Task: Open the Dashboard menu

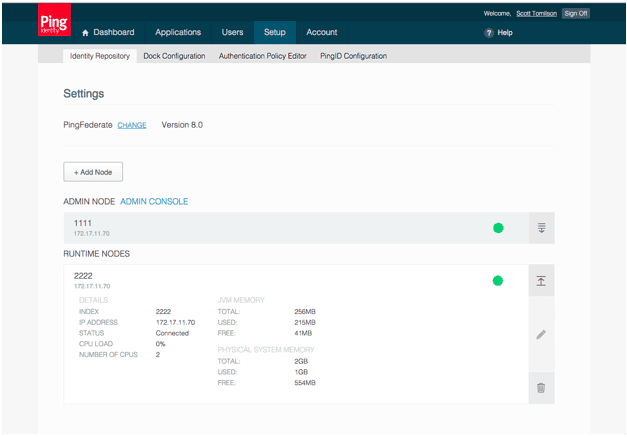Action: click(108, 32)
